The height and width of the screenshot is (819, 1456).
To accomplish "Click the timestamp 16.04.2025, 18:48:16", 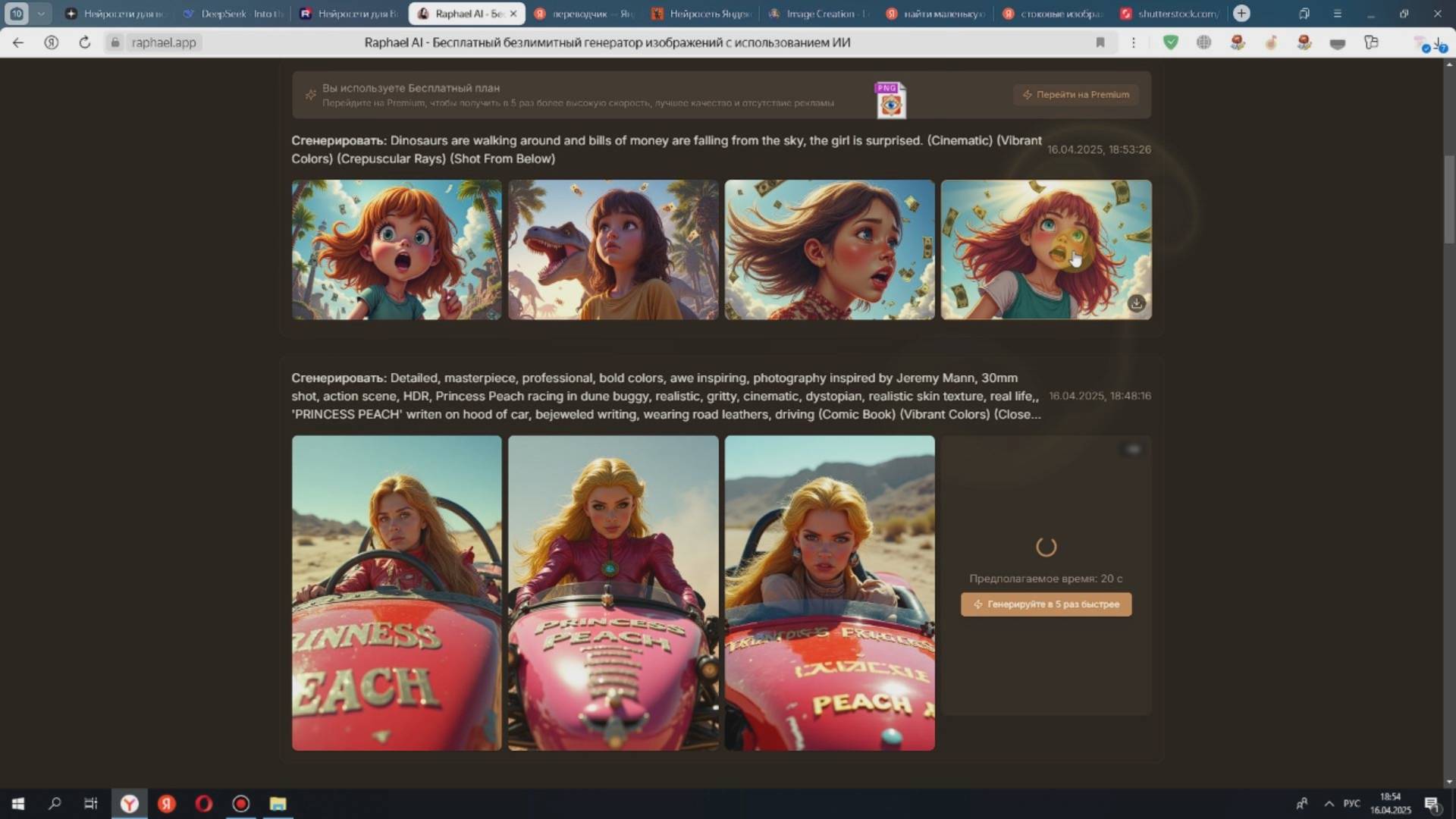I will [1100, 396].
